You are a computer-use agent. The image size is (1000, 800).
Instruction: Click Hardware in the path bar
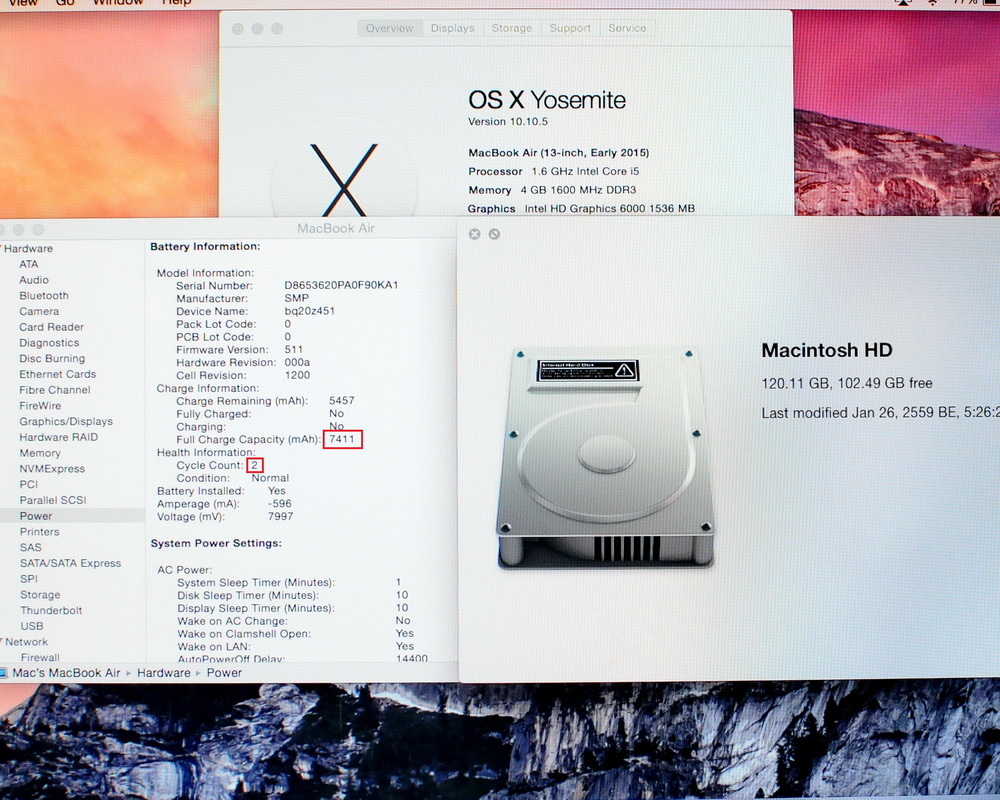164,672
